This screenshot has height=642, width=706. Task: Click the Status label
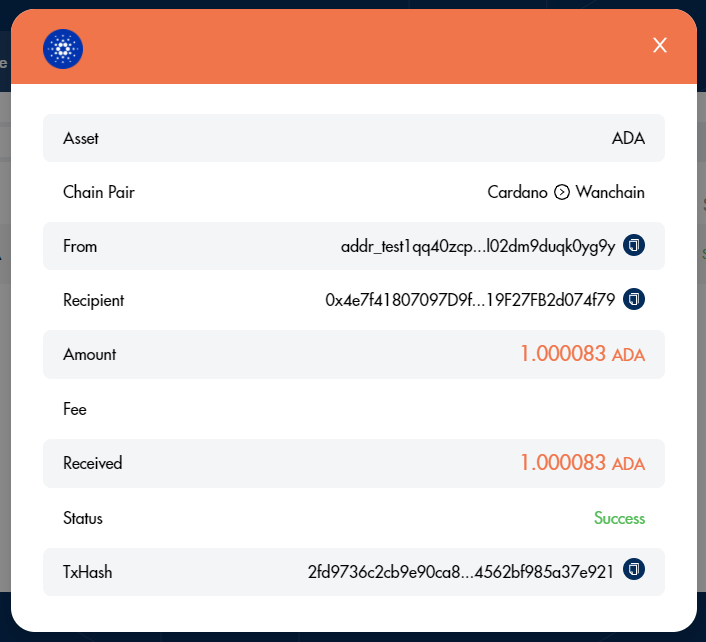83,518
